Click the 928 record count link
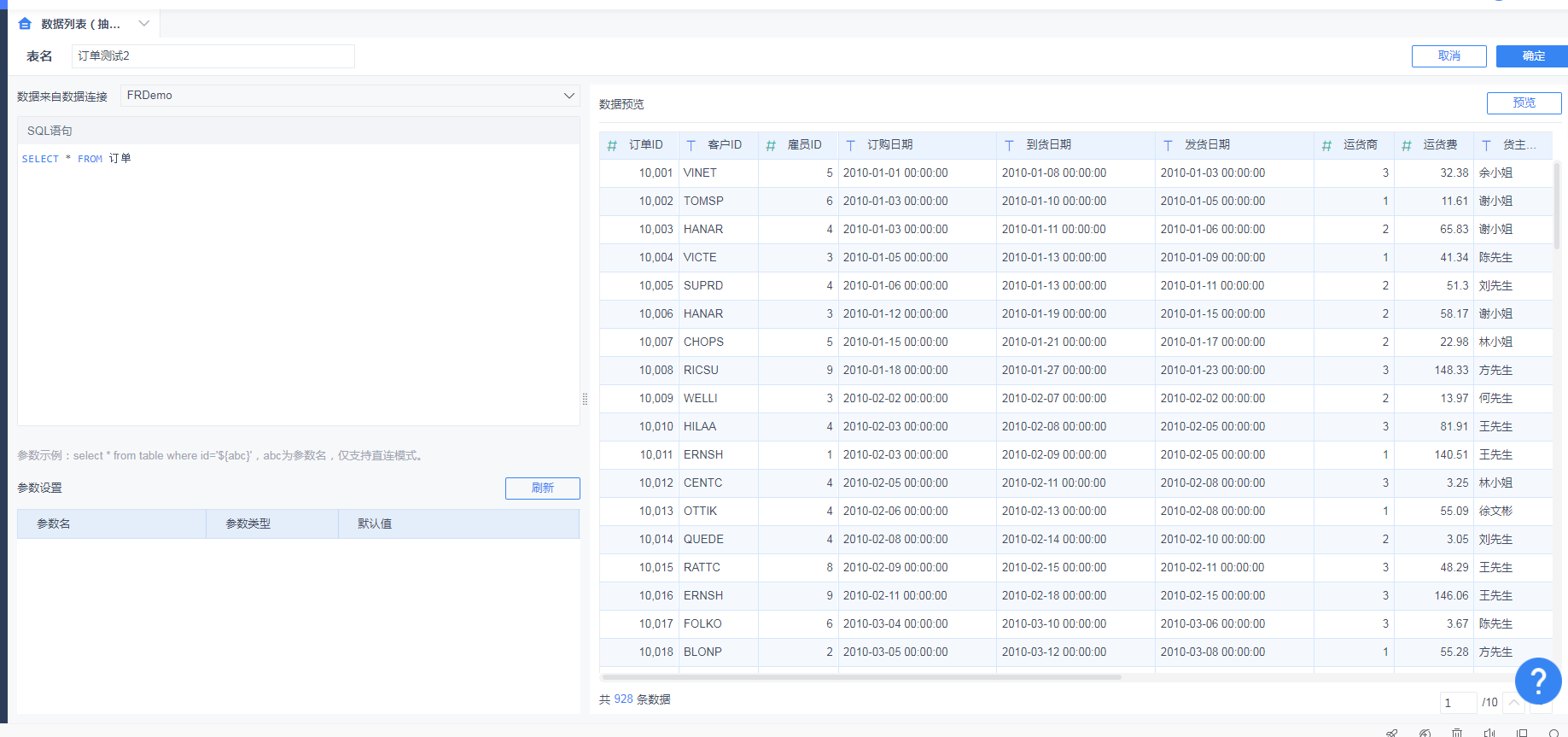 [624, 699]
